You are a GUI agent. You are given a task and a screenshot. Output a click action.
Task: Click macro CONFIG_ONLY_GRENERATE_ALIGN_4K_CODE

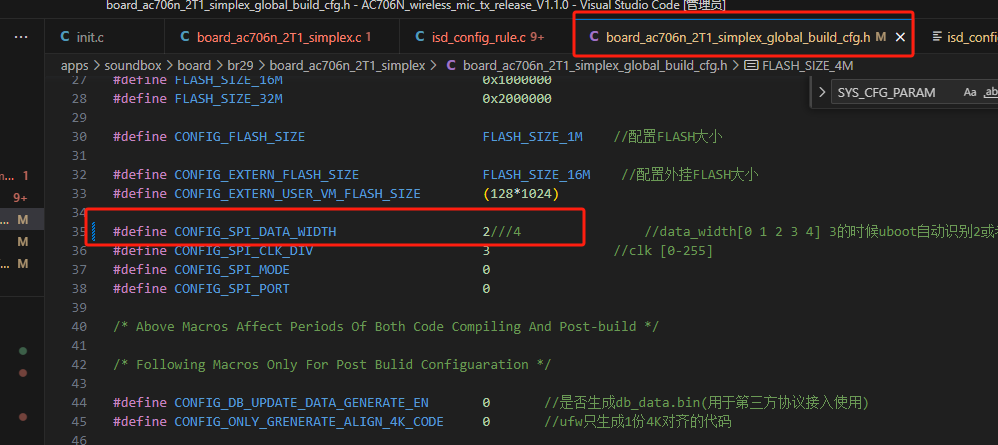[x=309, y=422]
